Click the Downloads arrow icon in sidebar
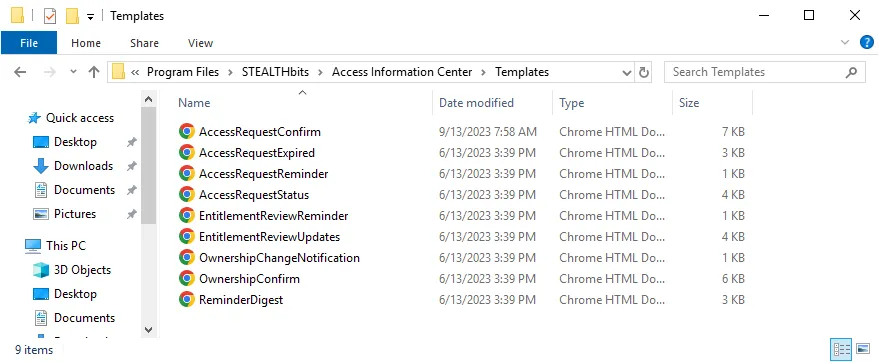This screenshot has width=879, height=362. [41, 166]
